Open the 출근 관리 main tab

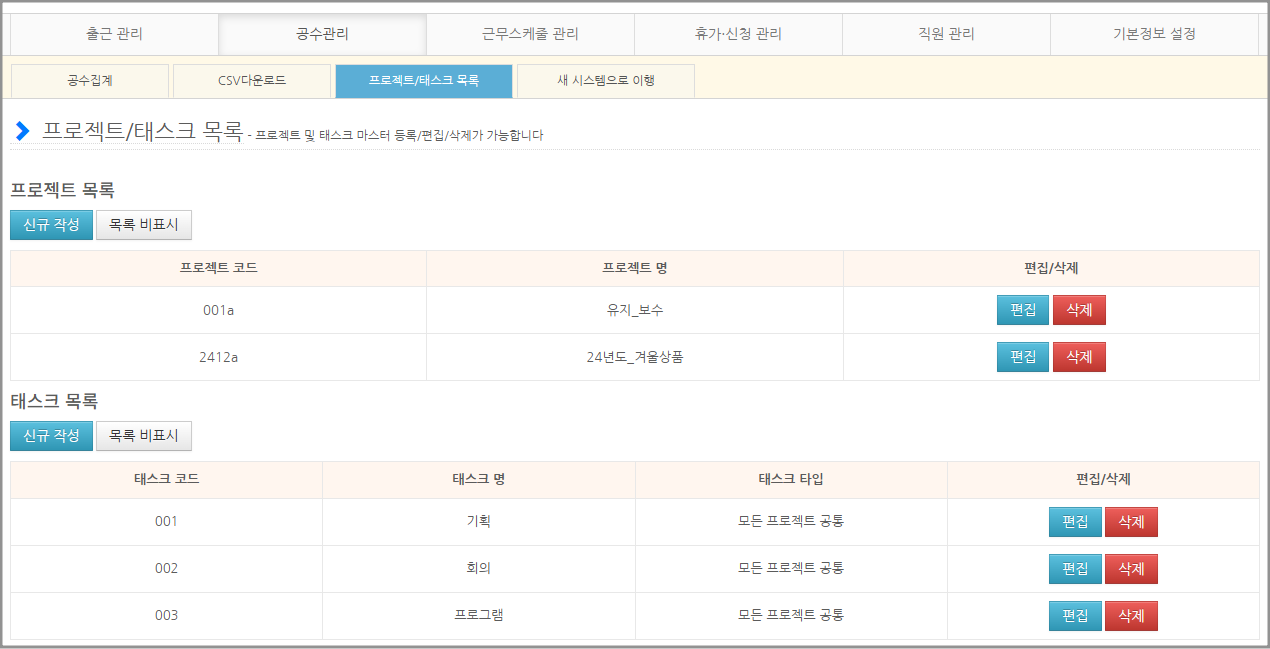pyautogui.click(x=114, y=34)
